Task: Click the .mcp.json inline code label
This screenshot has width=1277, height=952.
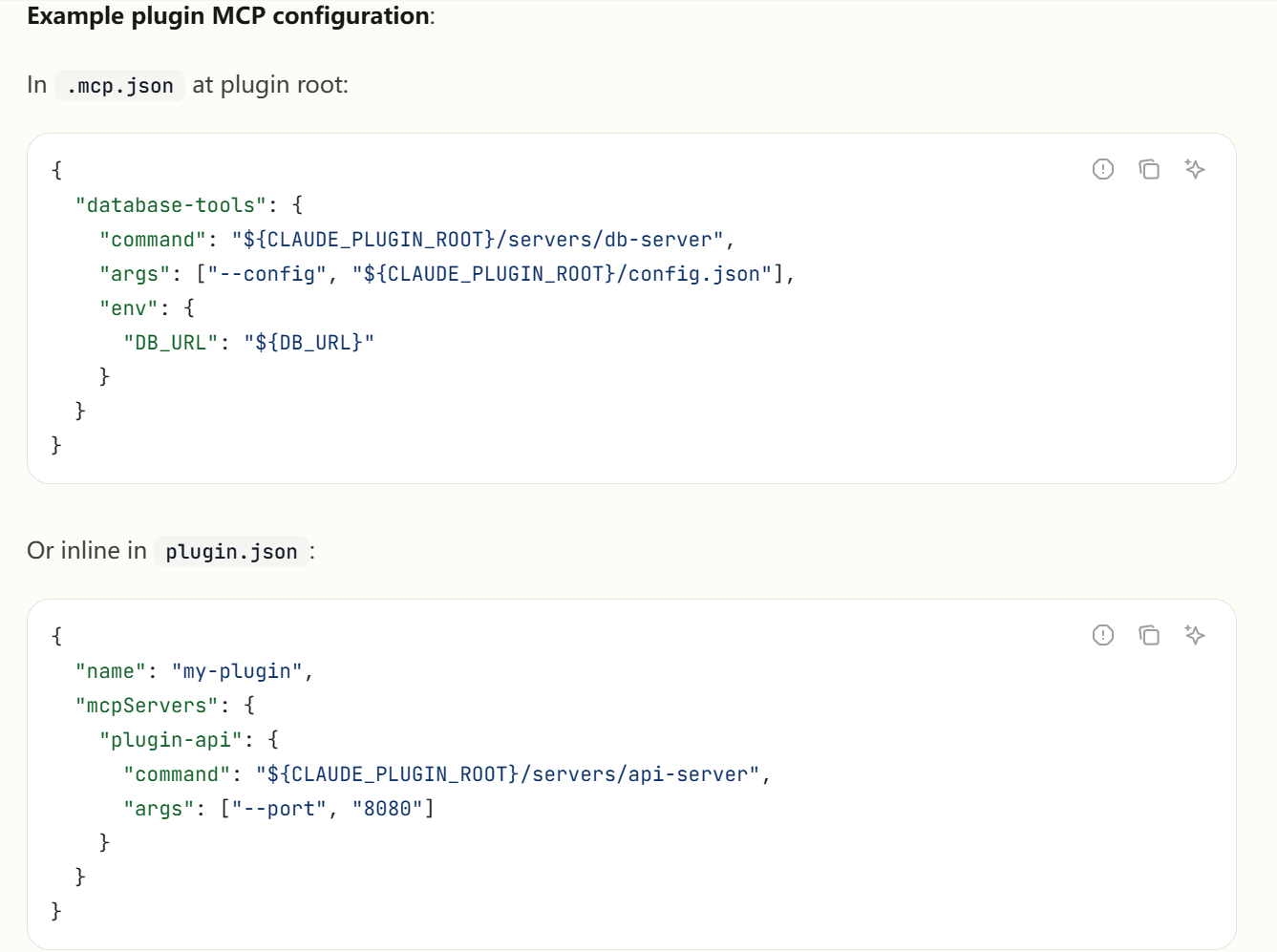Action: point(119,86)
